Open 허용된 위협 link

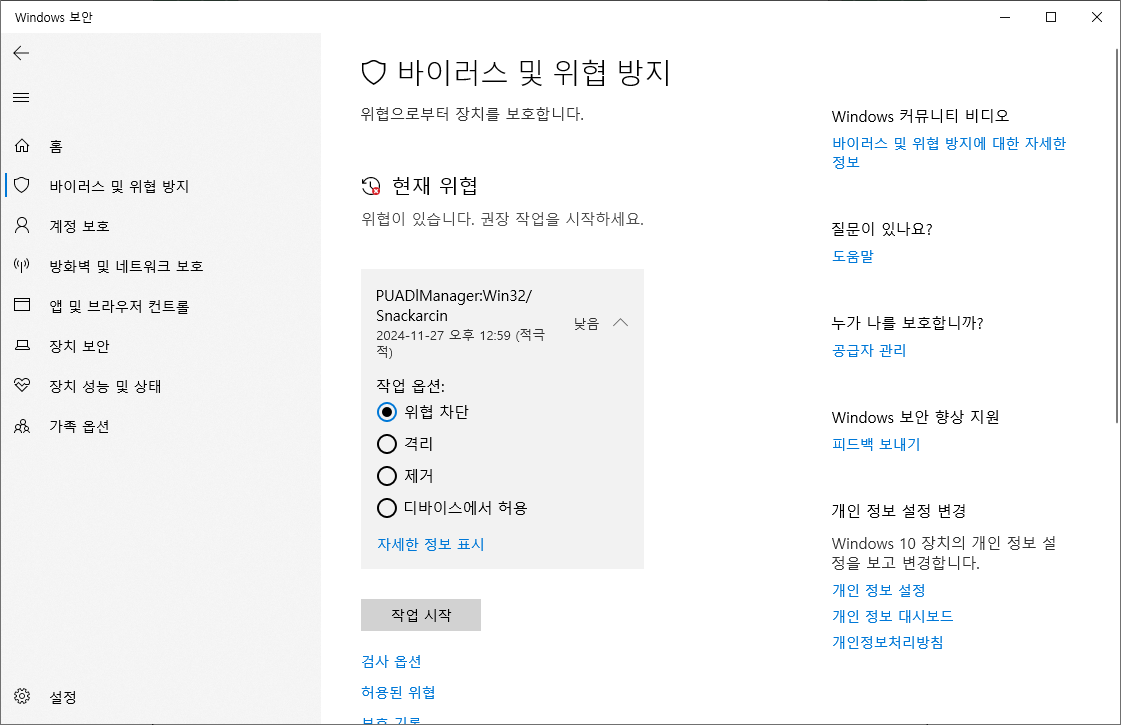(x=398, y=692)
